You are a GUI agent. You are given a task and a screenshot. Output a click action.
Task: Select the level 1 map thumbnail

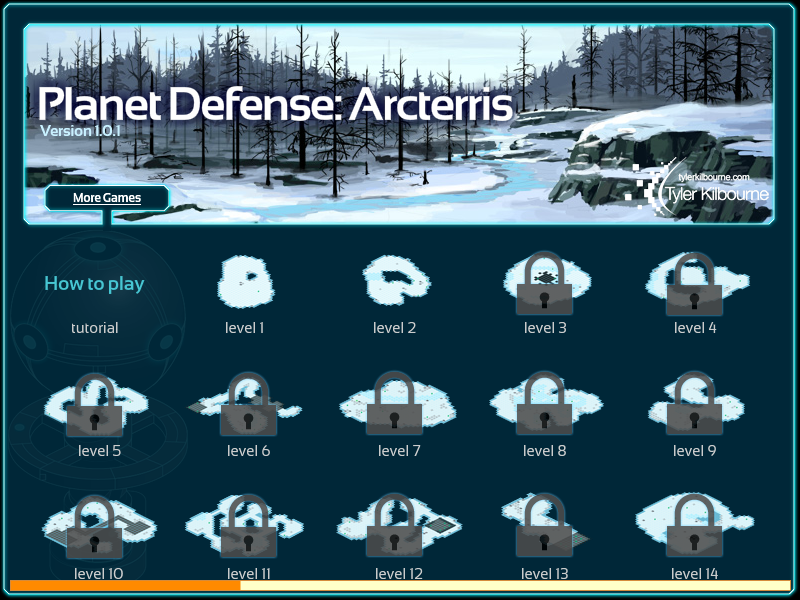(246, 282)
